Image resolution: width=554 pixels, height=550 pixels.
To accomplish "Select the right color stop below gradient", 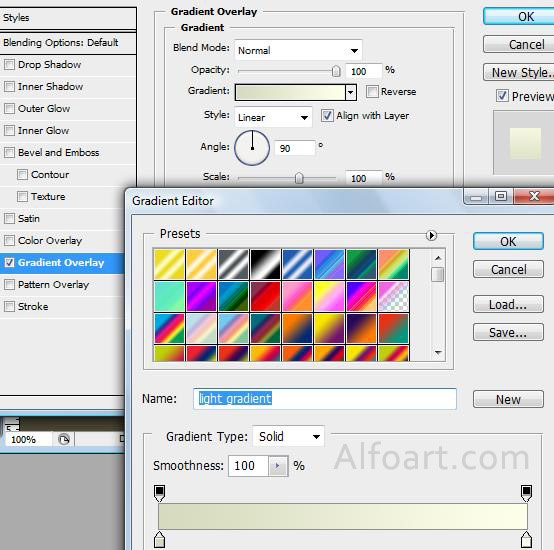I will pos(526,540).
